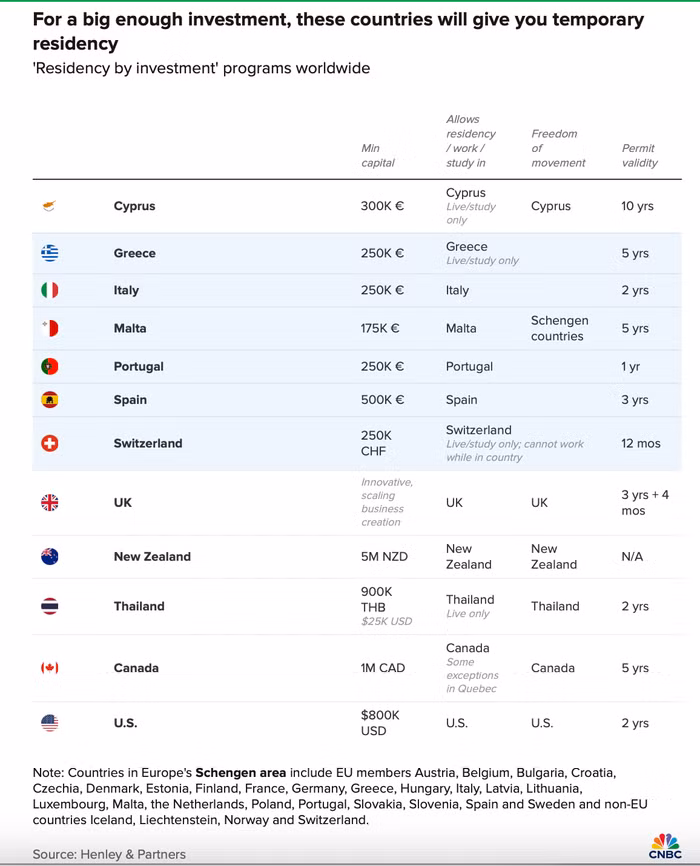
Task: Click the Canada flag icon
Action: pos(49,667)
